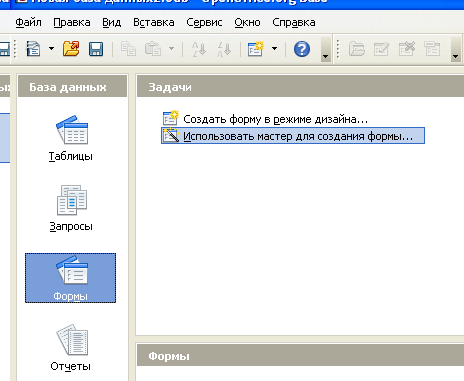Expand the form toolbar overflow arrow
The width and height of the screenshot is (464, 381).
(455, 49)
